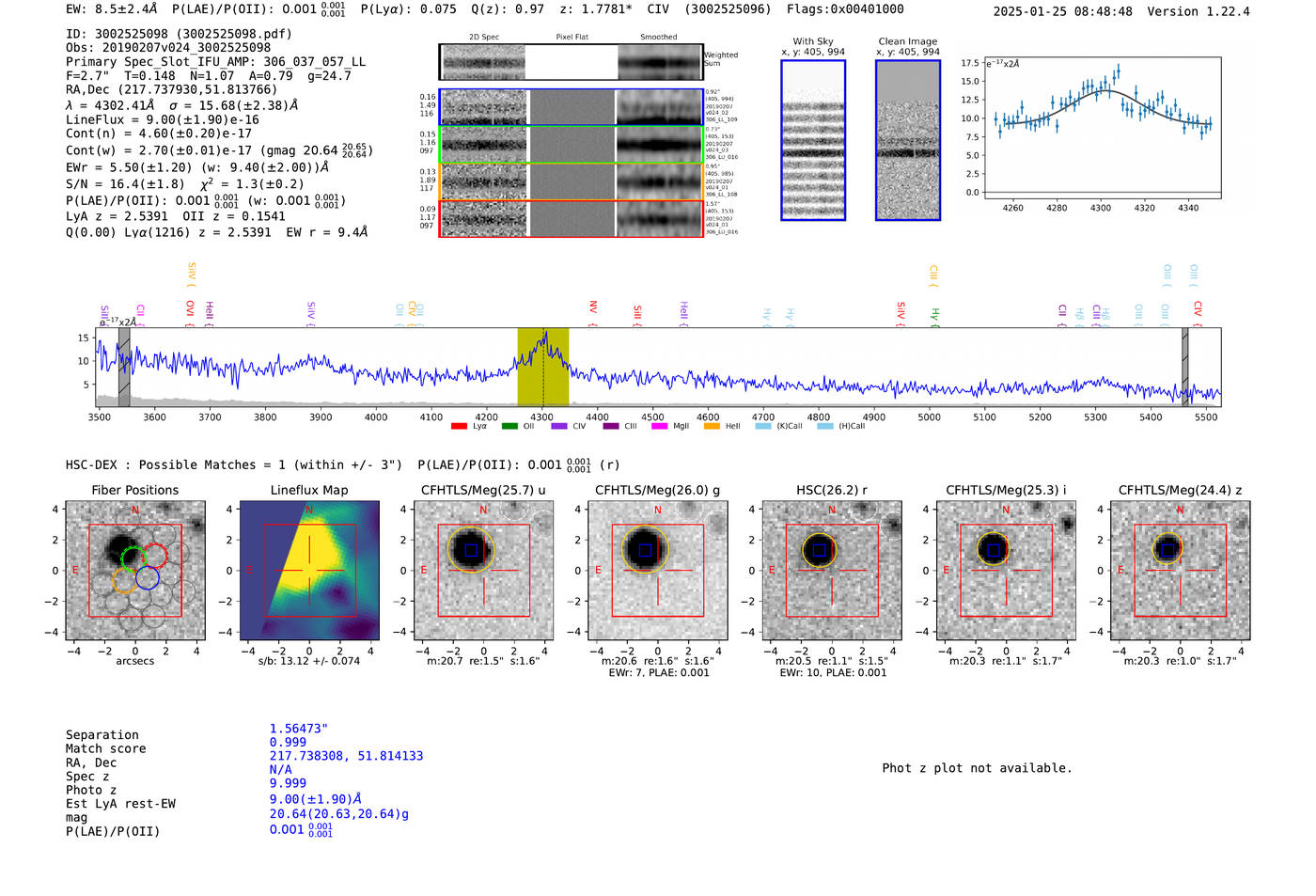Screen dimensions: 1316x896
Task: Click the magenta MgII legend swatch
Action: pos(660,426)
